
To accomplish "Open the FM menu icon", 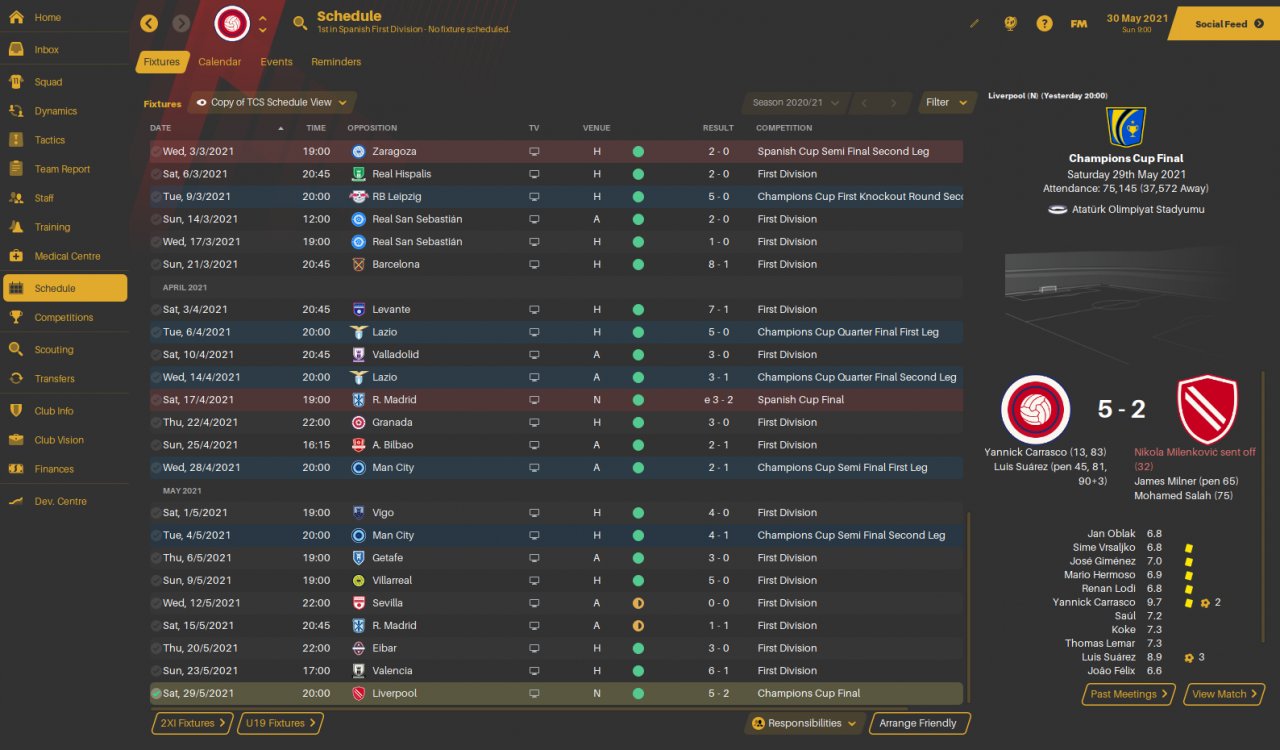I will [x=1078, y=23].
